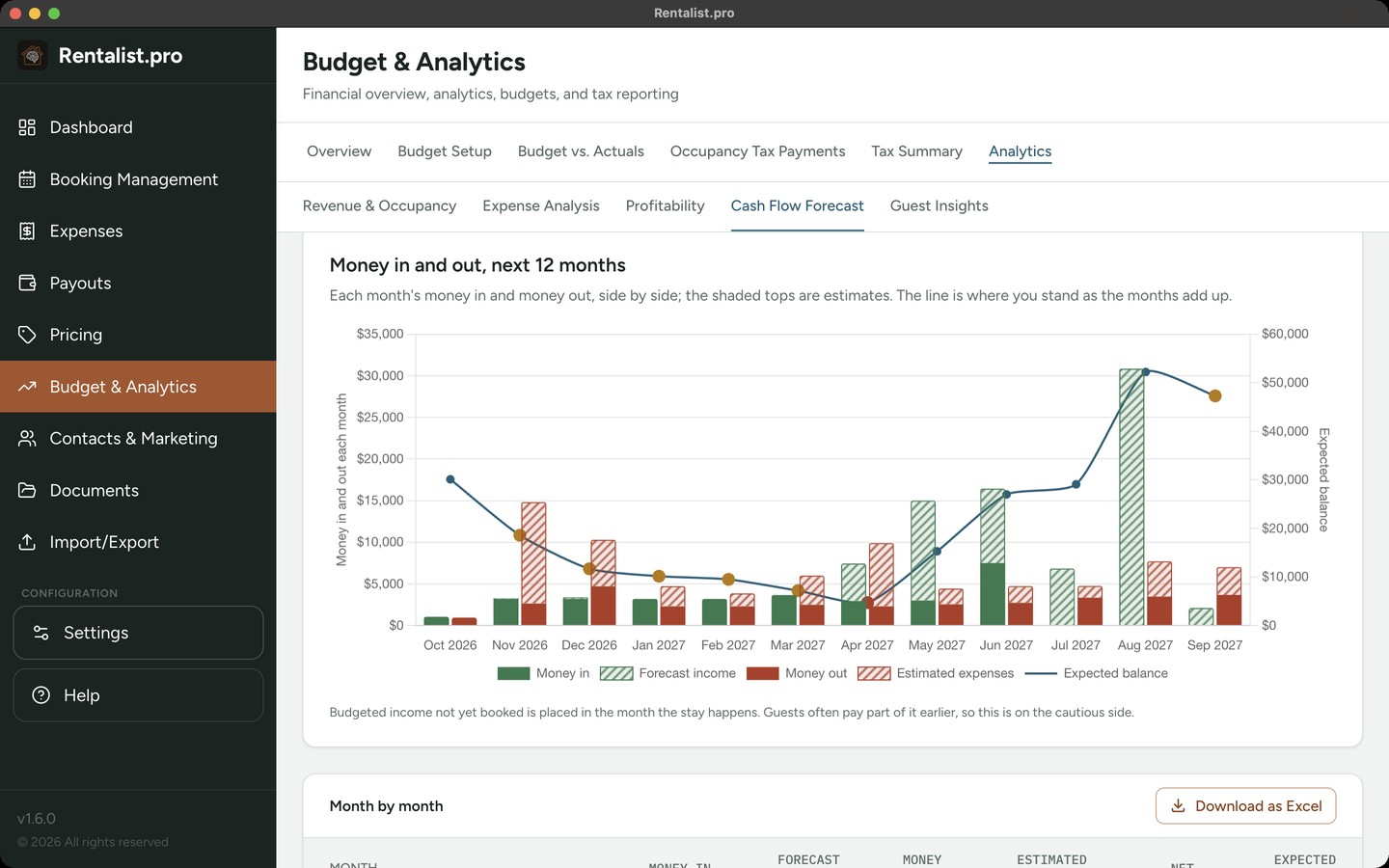This screenshot has width=1389, height=868.
Task: Click the Contacts & Marketing people icon
Action: pos(27,439)
